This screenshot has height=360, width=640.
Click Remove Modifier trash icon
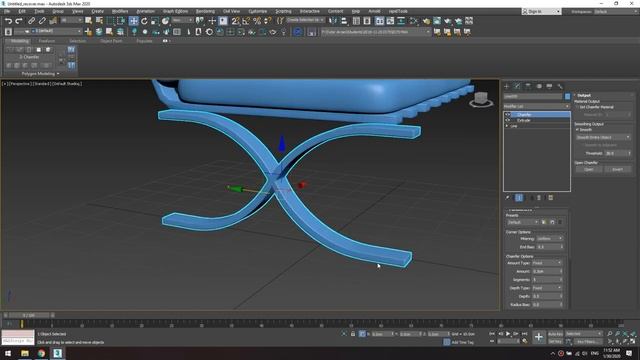point(539,198)
